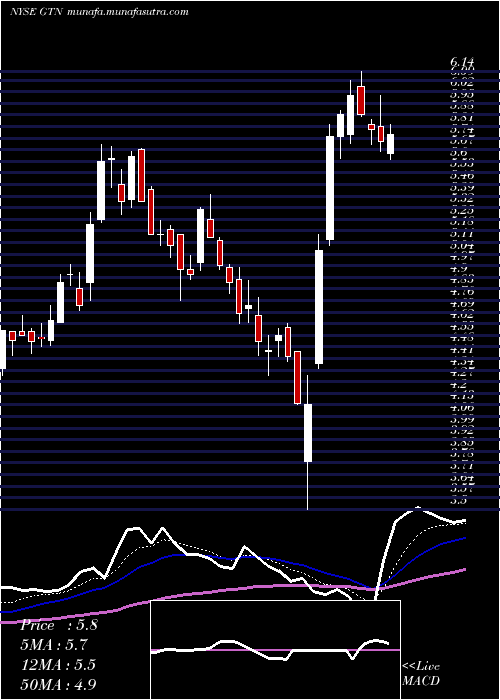500x700 pixels.
Task: Click the '12MA : 5.5' legend text
Action: tap(58, 665)
